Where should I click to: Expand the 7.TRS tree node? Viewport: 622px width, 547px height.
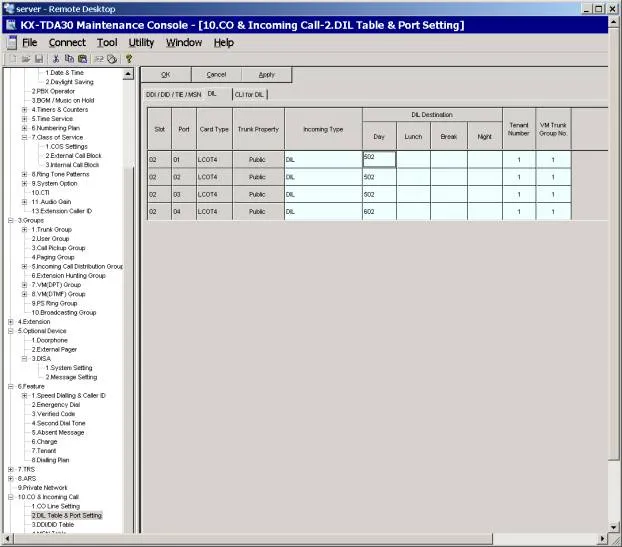point(11,469)
